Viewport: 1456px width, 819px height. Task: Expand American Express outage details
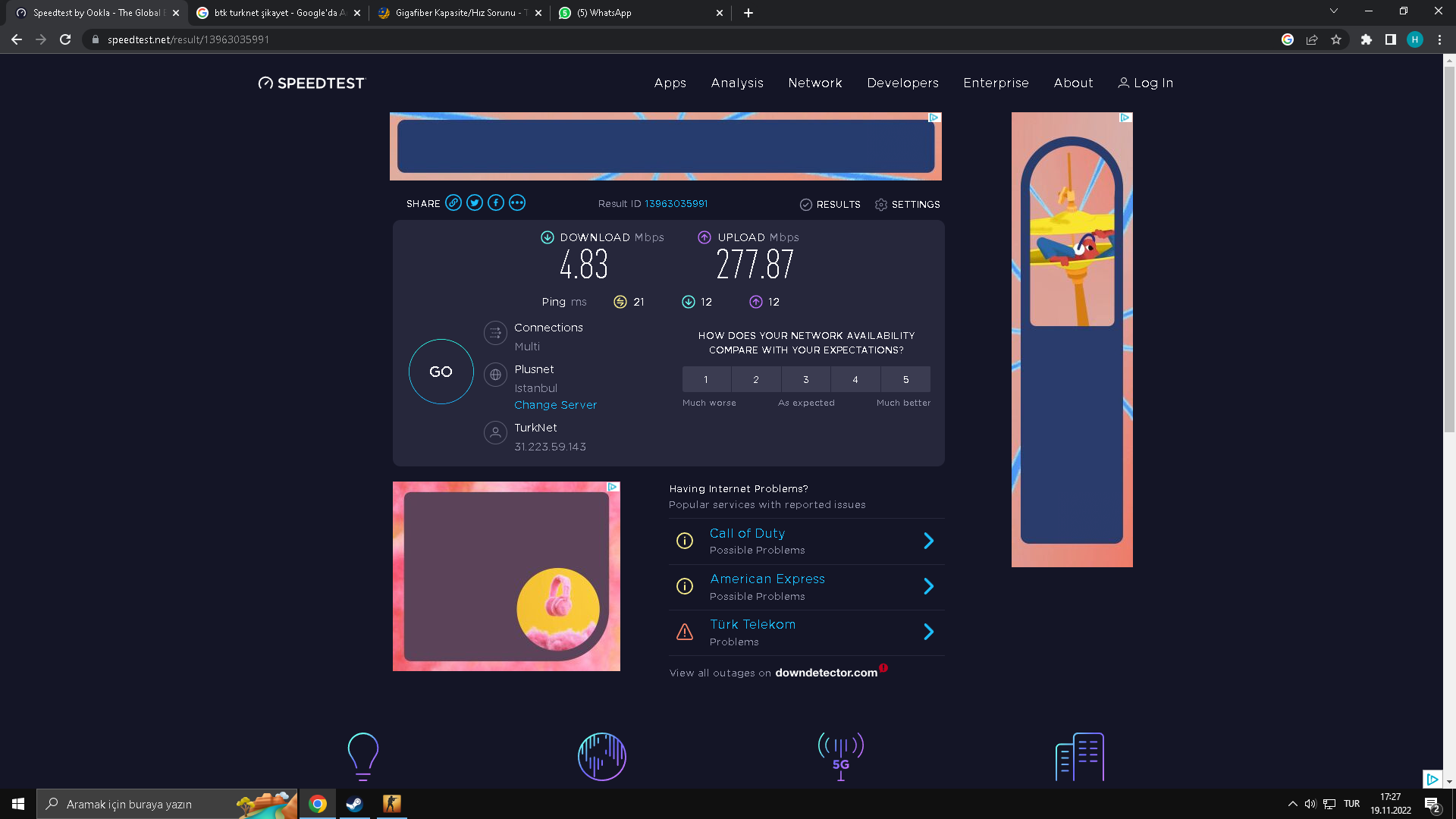[x=929, y=586]
